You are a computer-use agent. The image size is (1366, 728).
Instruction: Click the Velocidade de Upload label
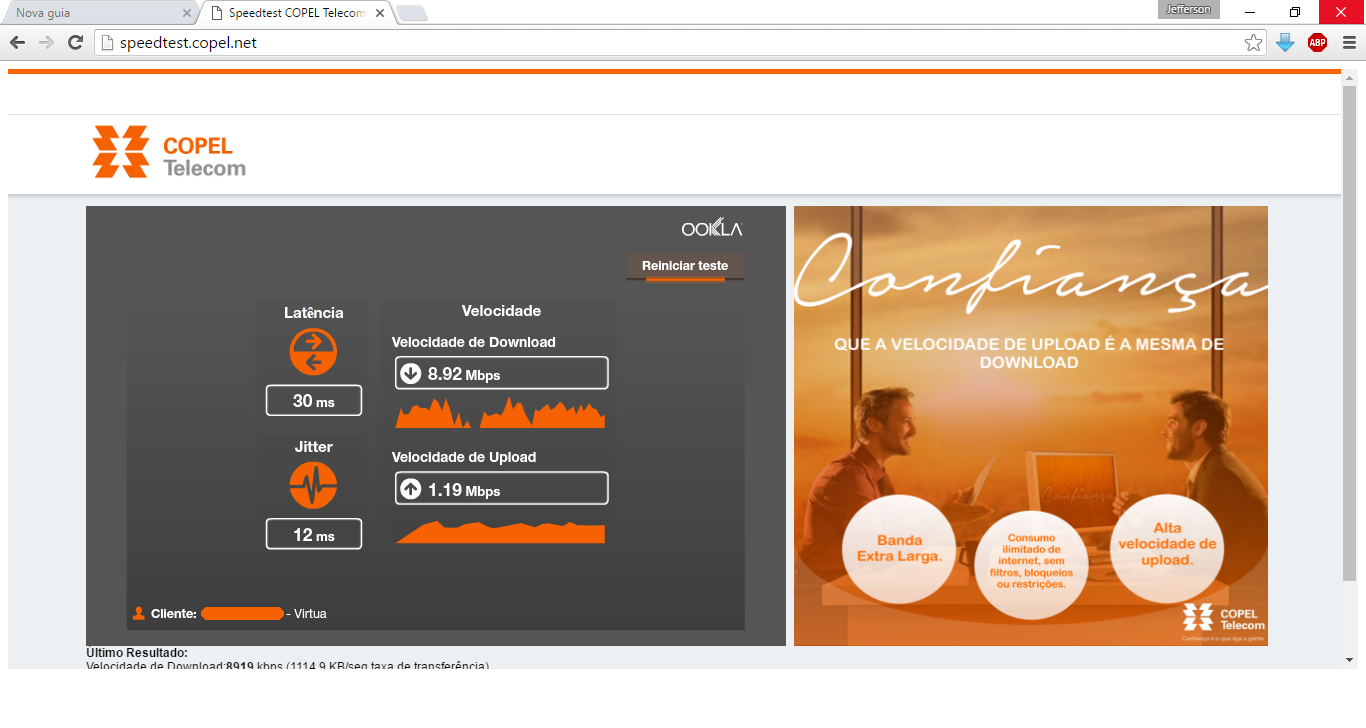464,457
